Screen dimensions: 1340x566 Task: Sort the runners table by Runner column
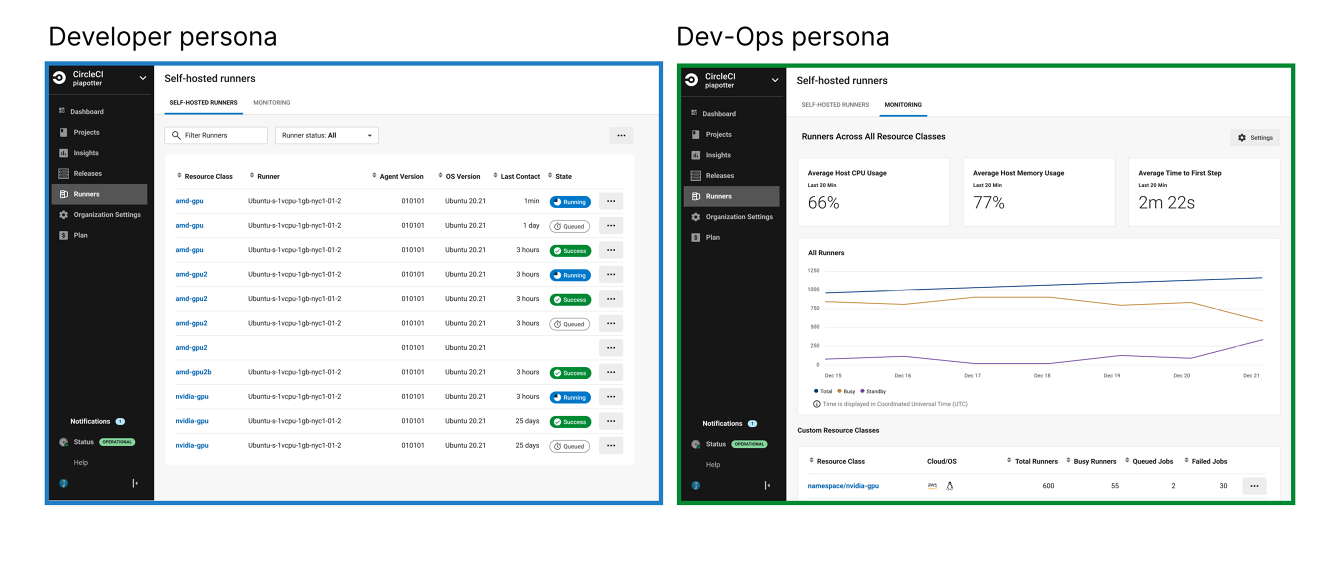pyautogui.click(x=265, y=176)
